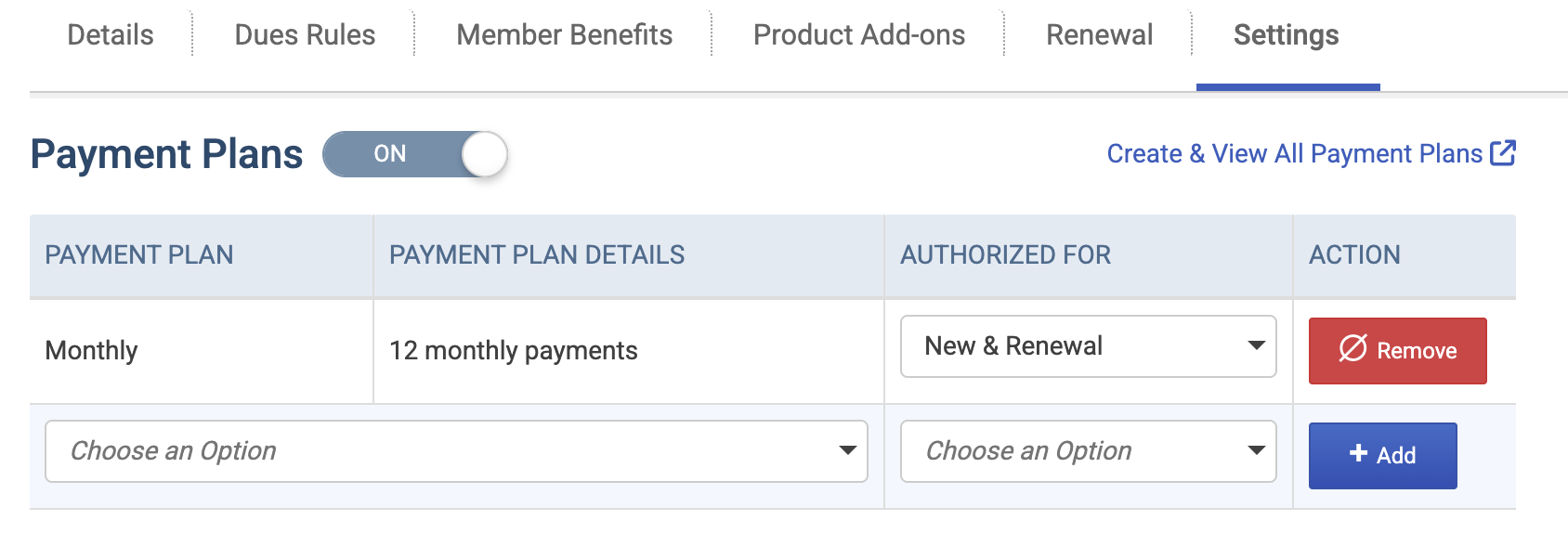
Task: Open the Dues Rules tab
Action: tap(305, 35)
